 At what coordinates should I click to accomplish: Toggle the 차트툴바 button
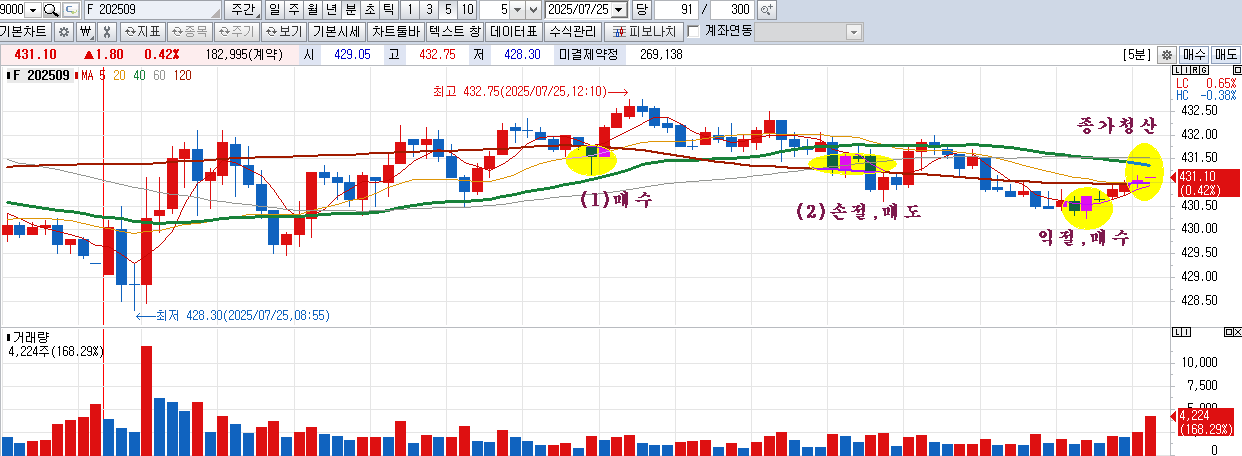(x=396, y=31)
